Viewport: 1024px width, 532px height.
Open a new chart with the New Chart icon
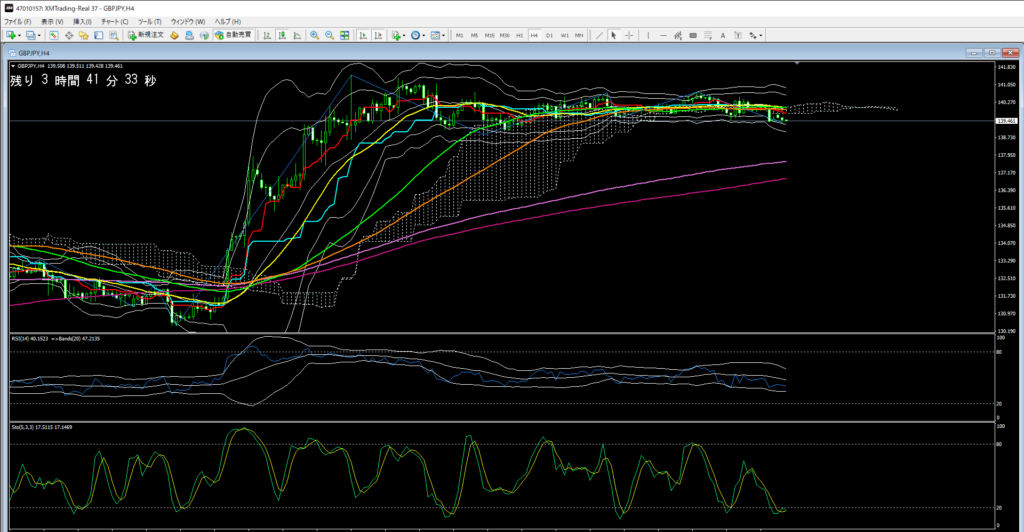[10, 35]
